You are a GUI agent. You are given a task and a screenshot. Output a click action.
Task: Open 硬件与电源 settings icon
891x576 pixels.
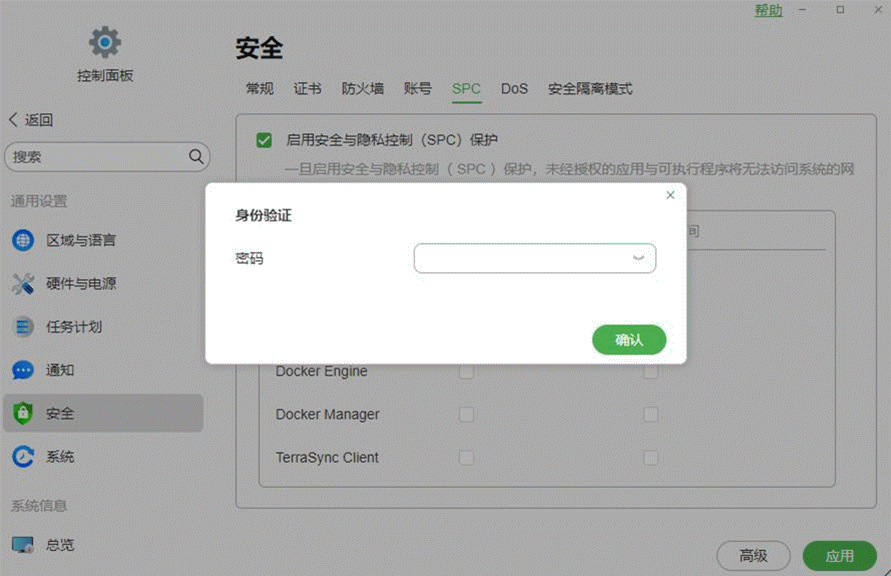[x=22, y=283]
